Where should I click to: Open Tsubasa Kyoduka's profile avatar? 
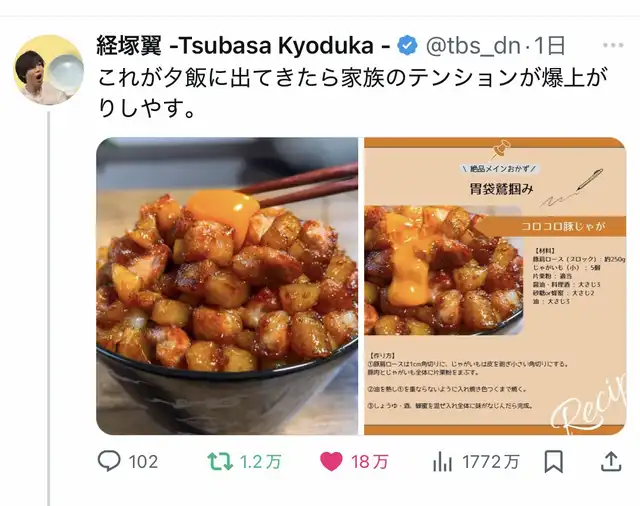pos(49,70)
